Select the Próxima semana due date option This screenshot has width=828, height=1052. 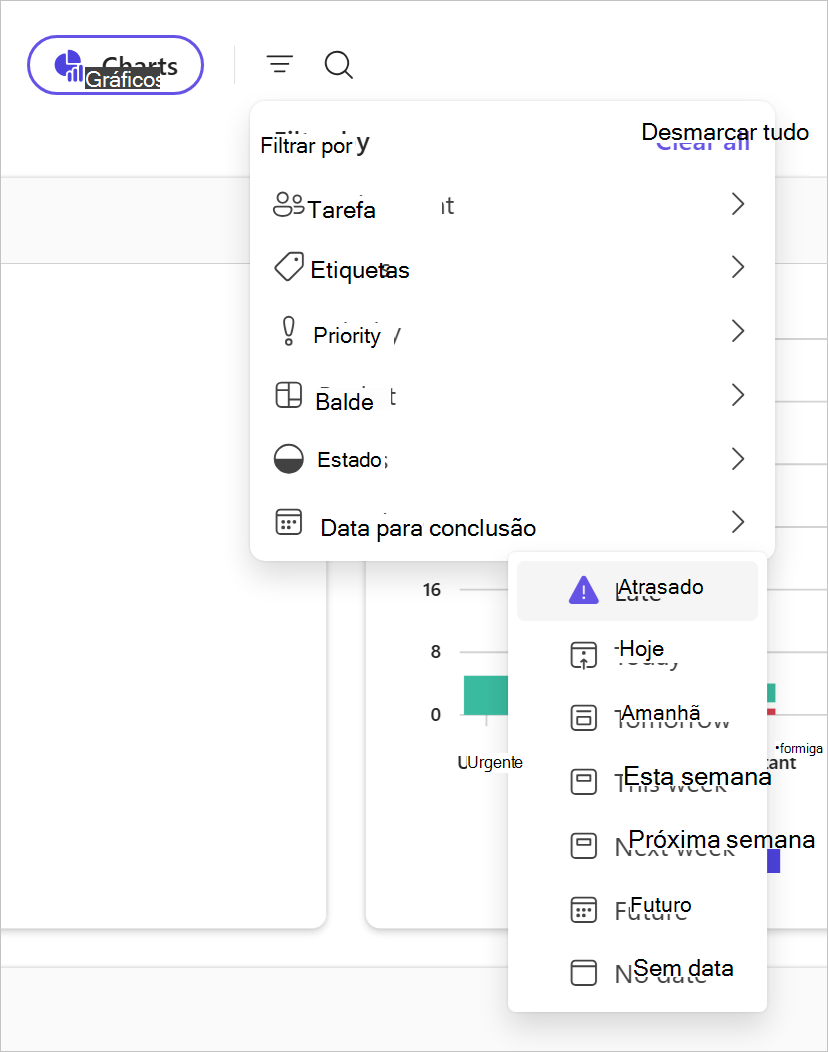[637, 845]
